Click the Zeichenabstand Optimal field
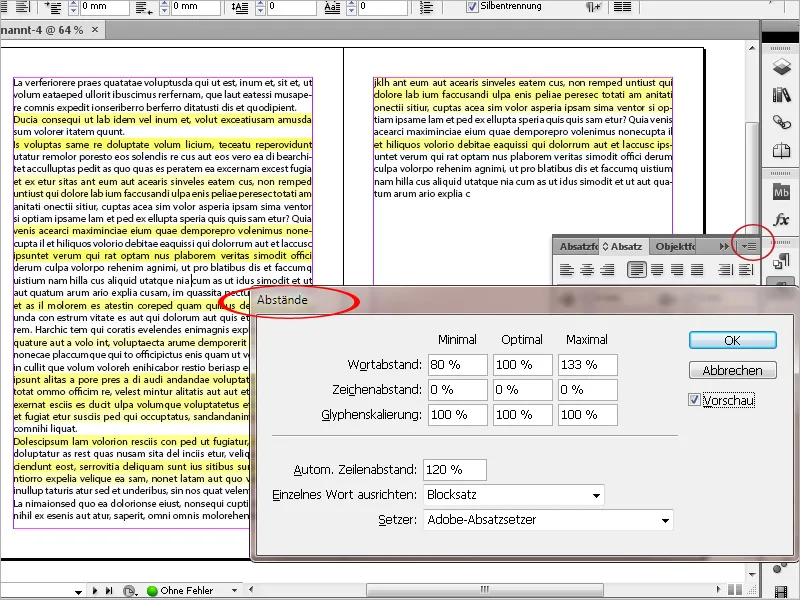 pyautogui.click(x=522, y=390)
